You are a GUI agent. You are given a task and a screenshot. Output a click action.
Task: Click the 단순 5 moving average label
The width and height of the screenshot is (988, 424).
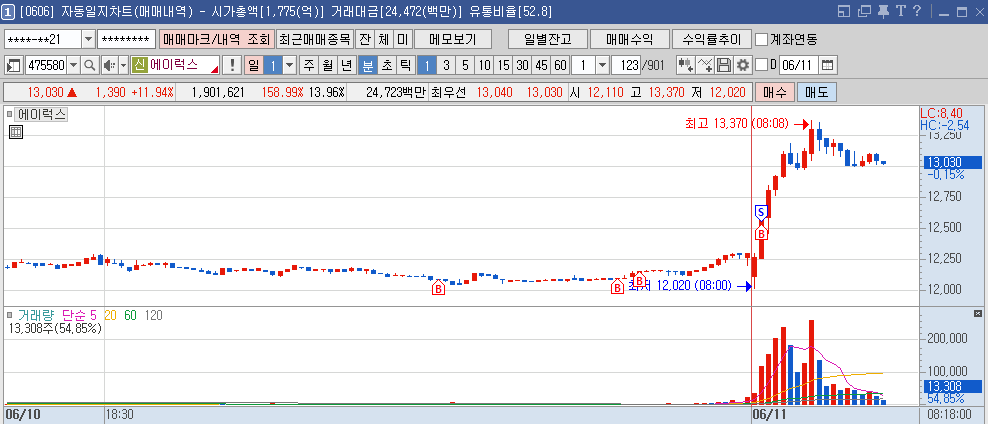click(x=79, y=315)
